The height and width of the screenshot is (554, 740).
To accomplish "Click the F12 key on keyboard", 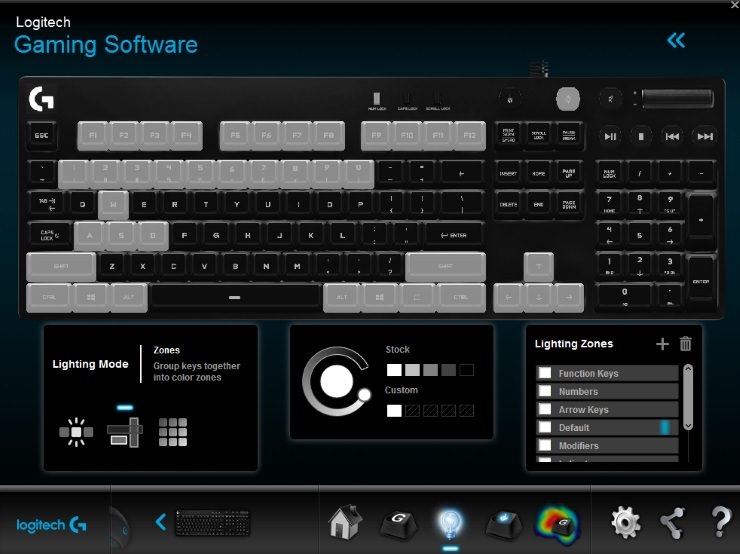I will tap(470, 135).
